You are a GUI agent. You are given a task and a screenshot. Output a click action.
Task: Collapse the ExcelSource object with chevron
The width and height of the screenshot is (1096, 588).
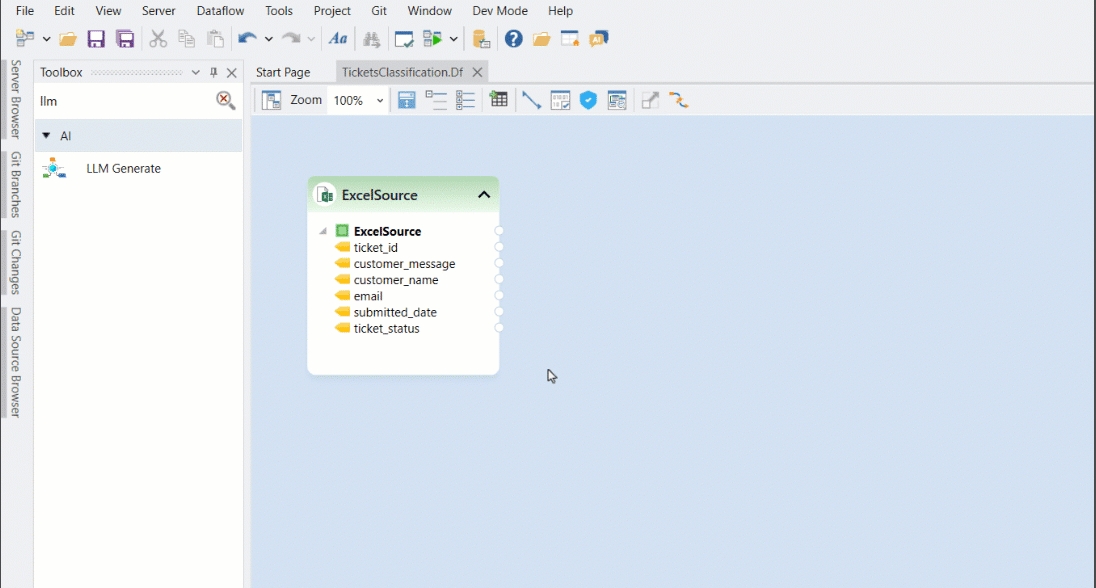tap(484, 195)
